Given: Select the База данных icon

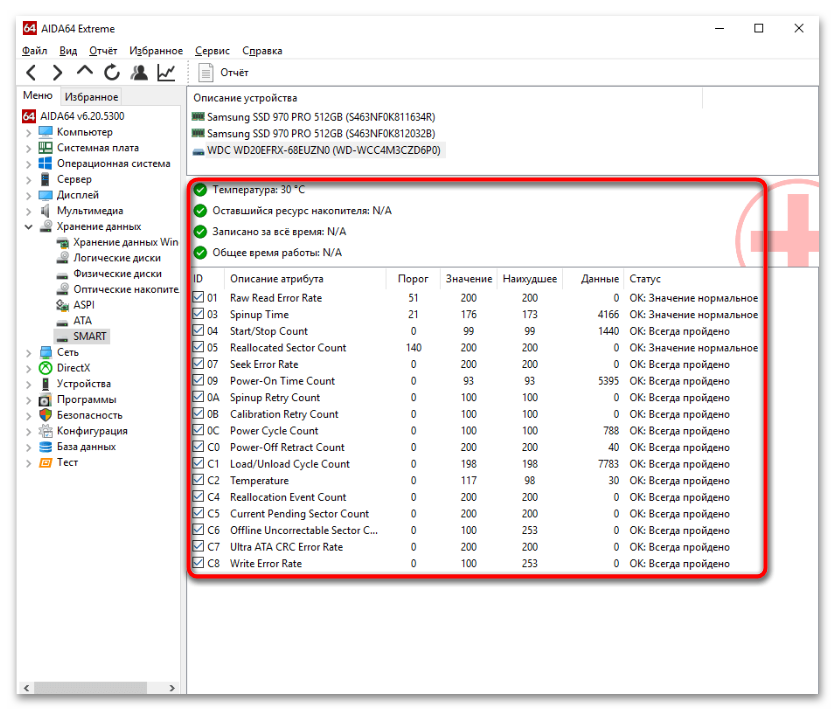Looking at the screenshot, I should [45, 447].
